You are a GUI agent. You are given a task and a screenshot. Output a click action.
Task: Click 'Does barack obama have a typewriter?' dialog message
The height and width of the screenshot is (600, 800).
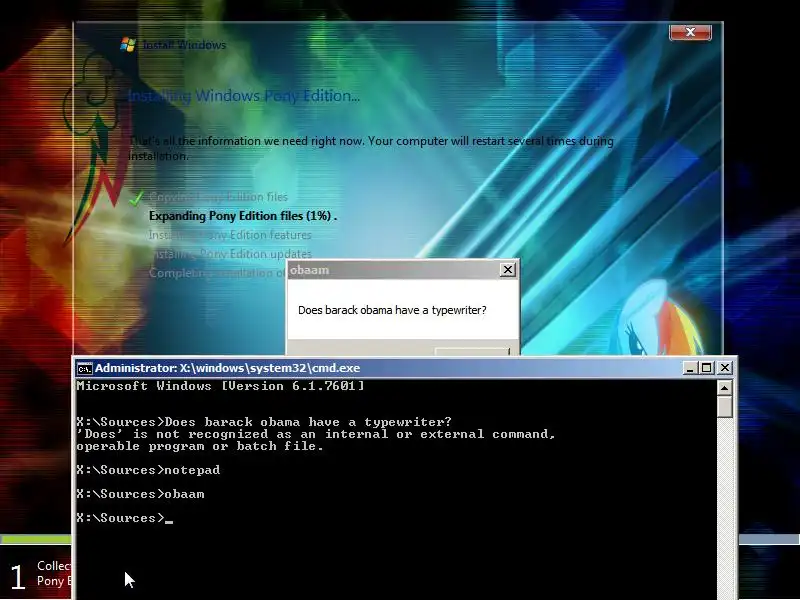(x=392, y=310)
